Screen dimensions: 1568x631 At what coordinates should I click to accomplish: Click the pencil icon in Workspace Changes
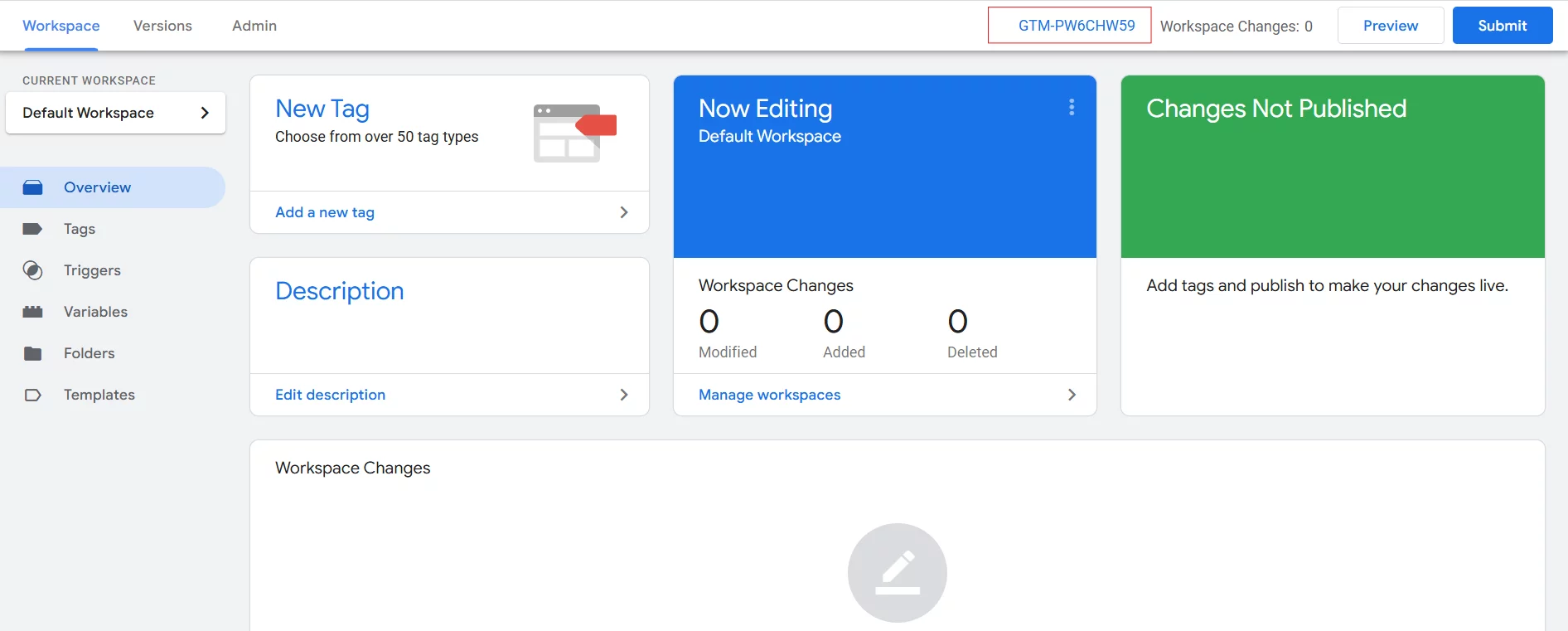[898, 573]
